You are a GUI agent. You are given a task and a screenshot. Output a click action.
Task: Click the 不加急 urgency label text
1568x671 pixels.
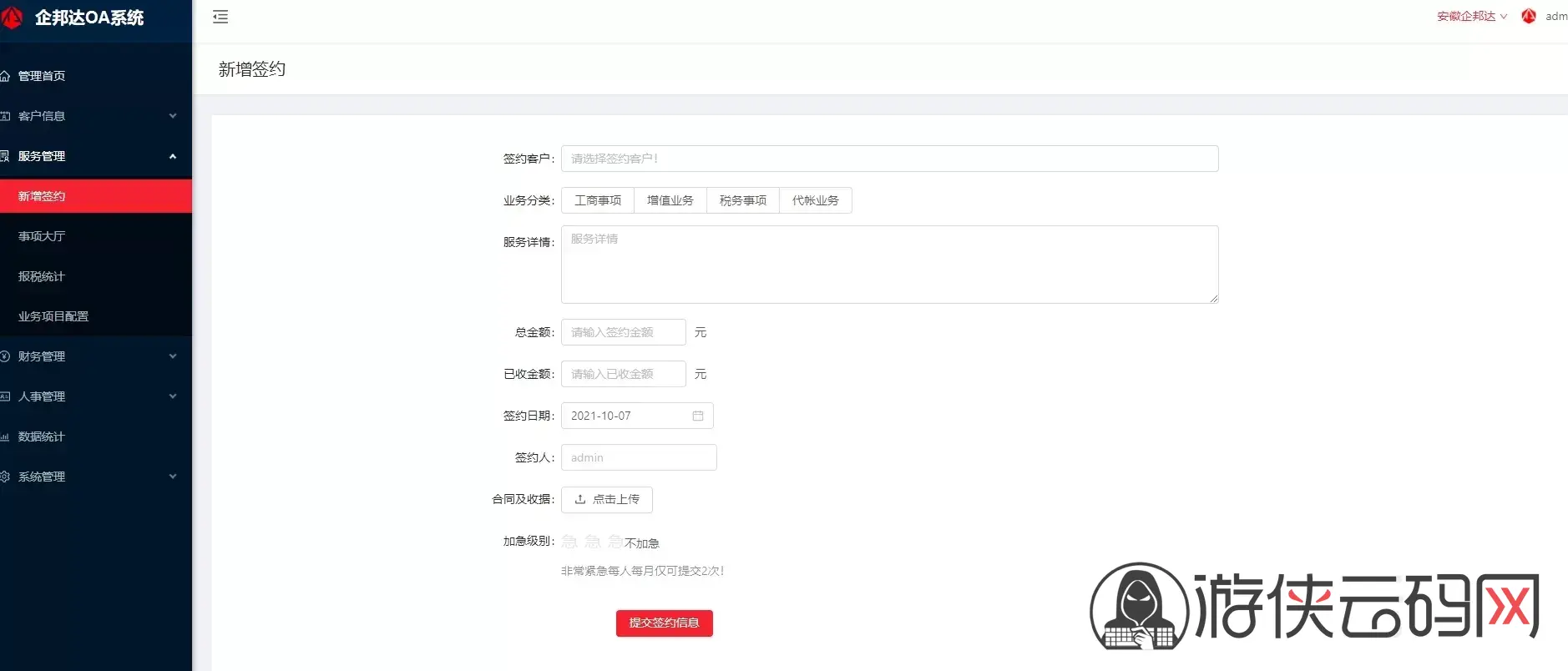[x=642, y=543]
